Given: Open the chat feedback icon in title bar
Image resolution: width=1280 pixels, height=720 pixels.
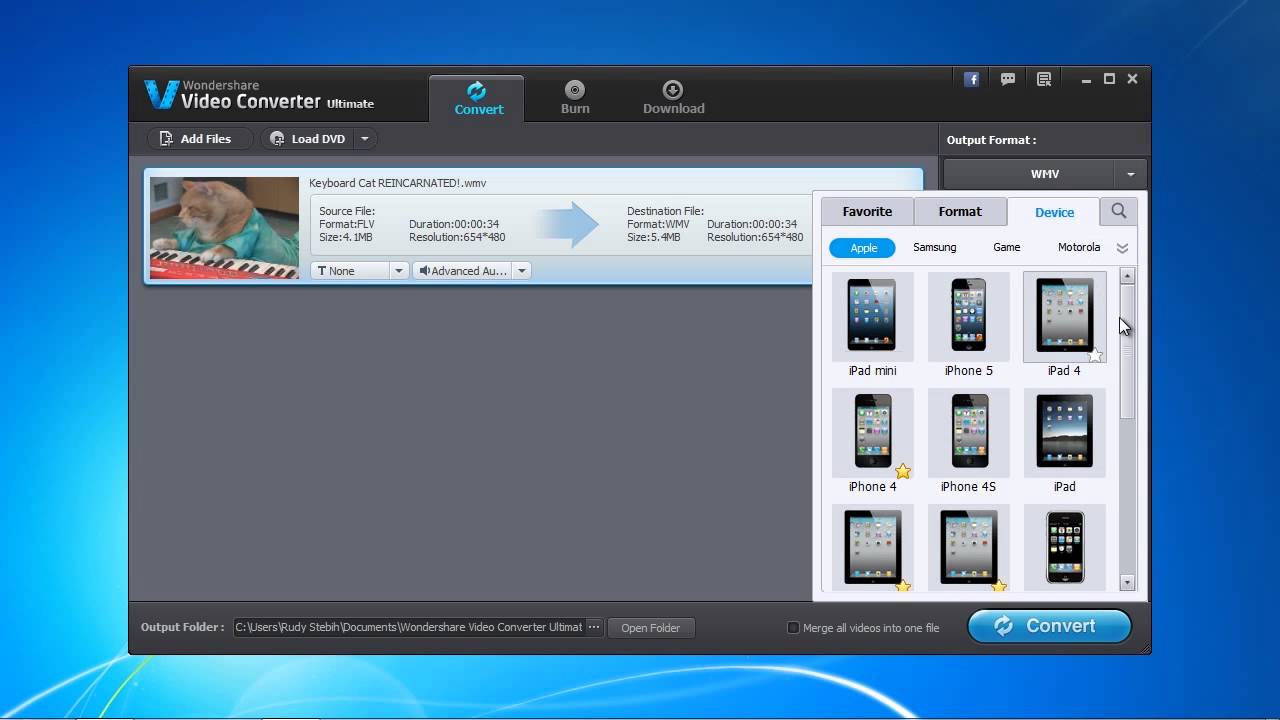Looking at the screenshot, I should [1008, 79].
